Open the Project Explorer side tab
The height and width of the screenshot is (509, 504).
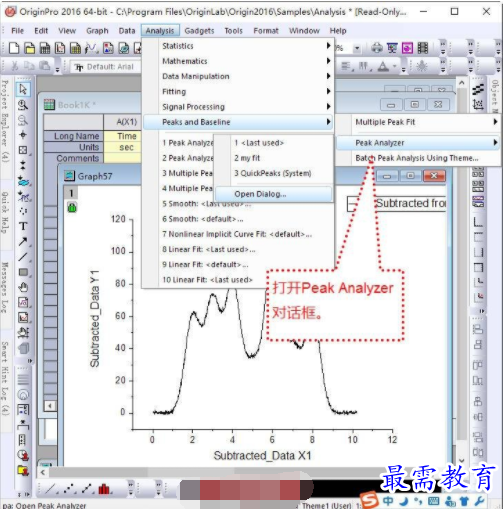coord(5,121)
